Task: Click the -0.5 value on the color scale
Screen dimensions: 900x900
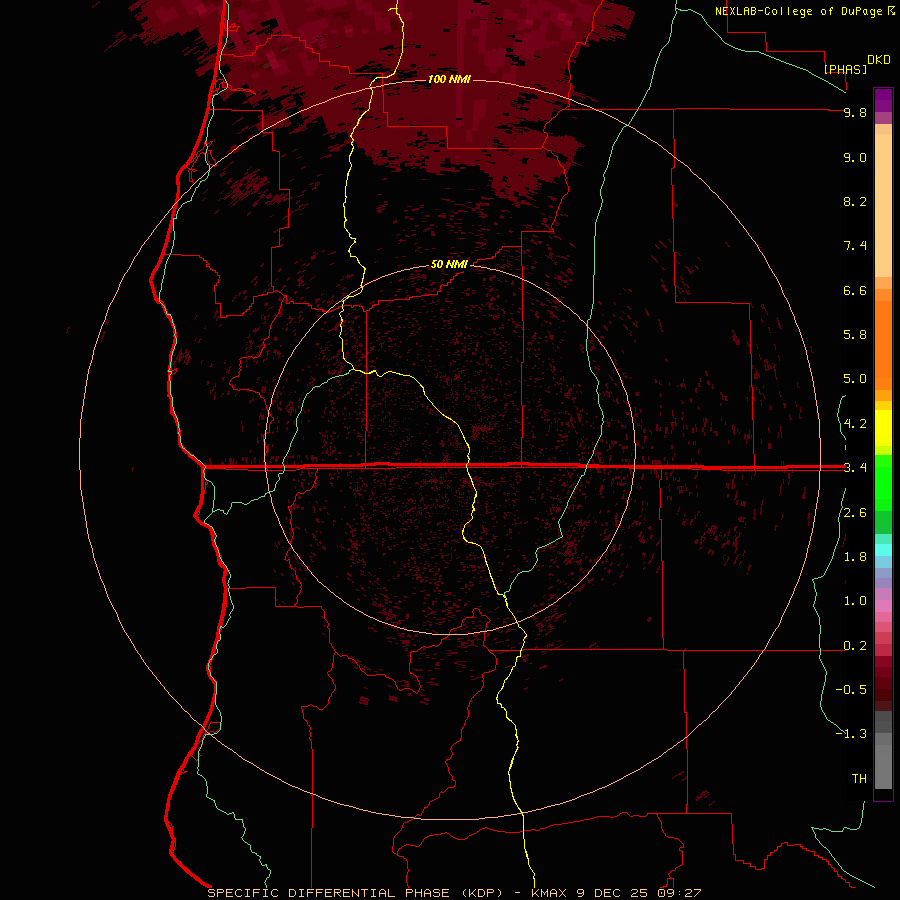Action: 851,690
